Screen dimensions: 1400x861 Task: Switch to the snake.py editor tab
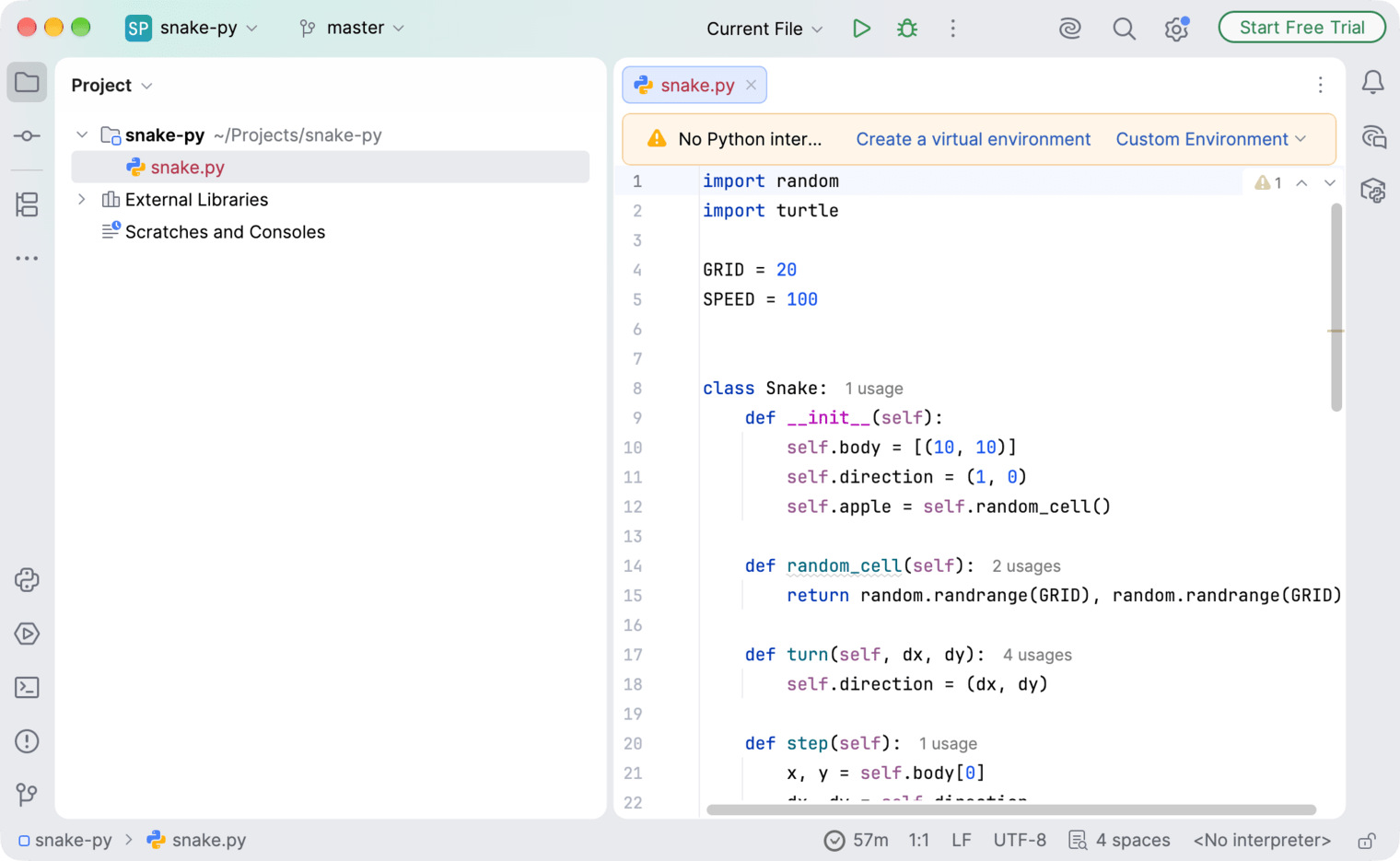click(696, 85)
